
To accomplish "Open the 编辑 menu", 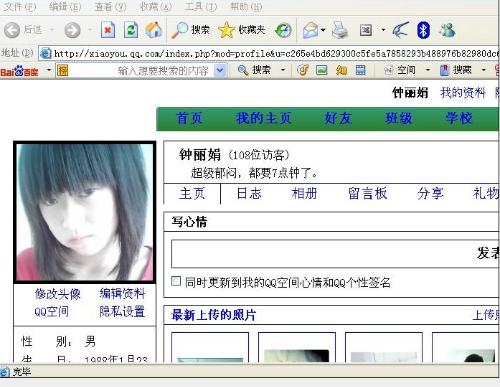I will pyautogui.click(x=65, y=7).
